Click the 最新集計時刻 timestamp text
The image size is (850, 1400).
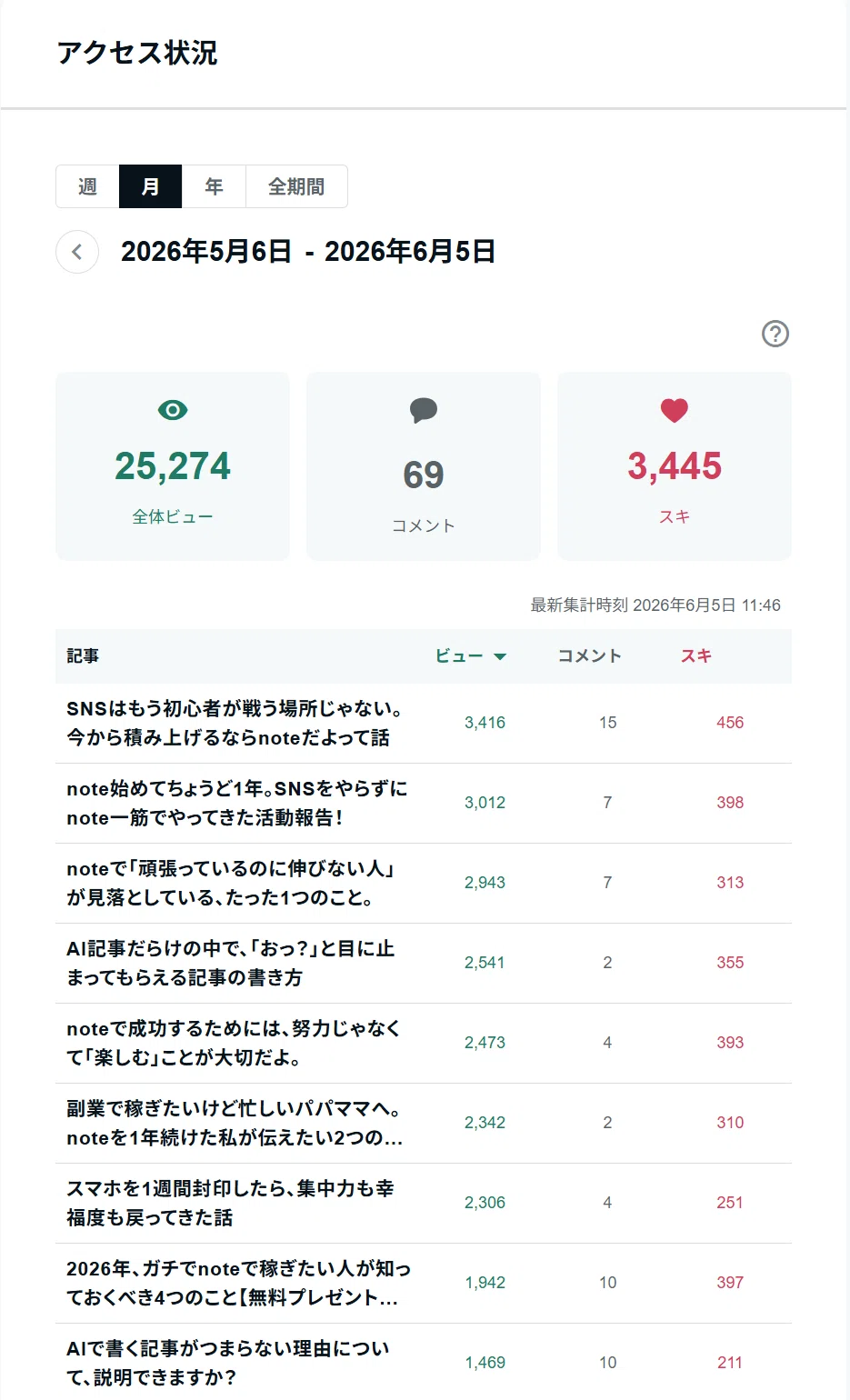click(x=655, y=605)
